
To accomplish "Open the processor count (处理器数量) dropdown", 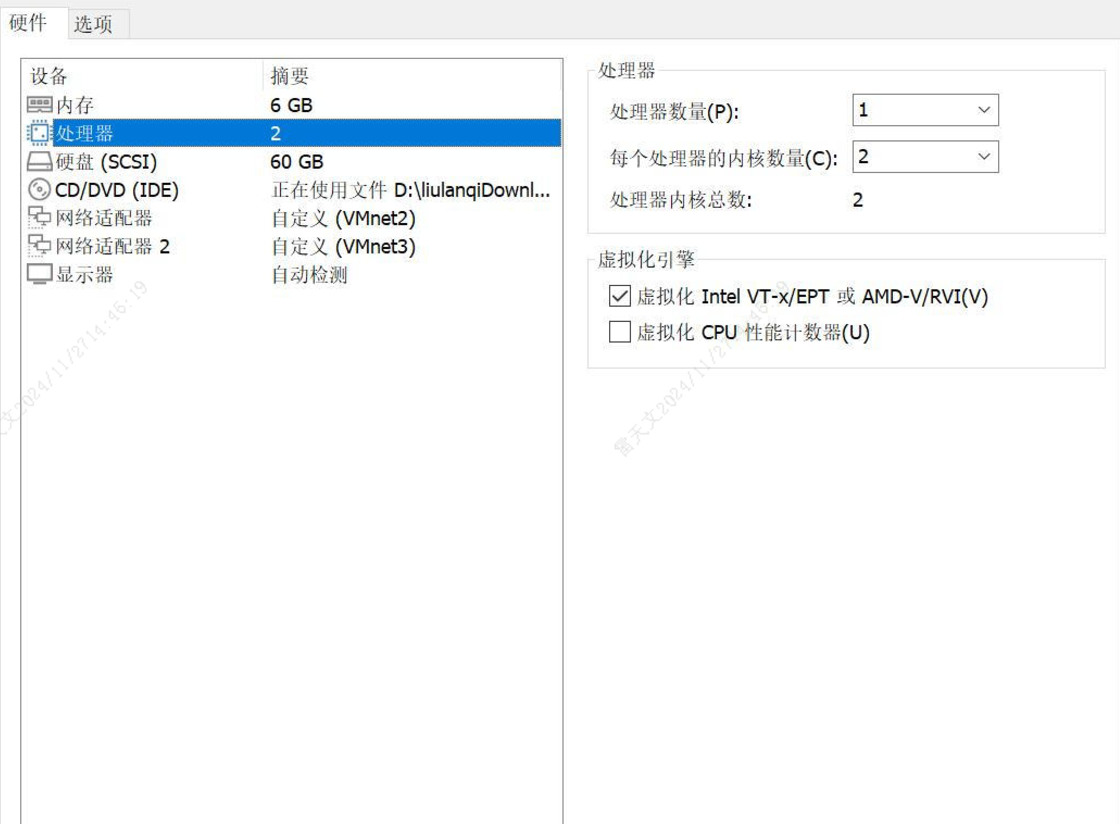I will [925, 110].
